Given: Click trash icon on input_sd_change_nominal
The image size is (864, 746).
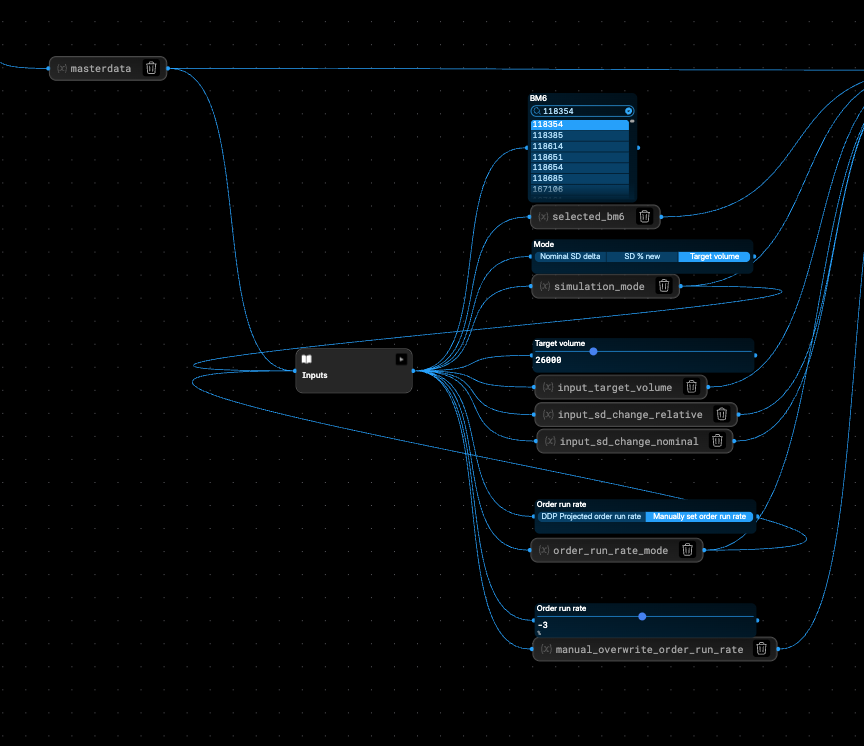Looking at the screenshot, I should pyautogui.click(x=717, y=441).
